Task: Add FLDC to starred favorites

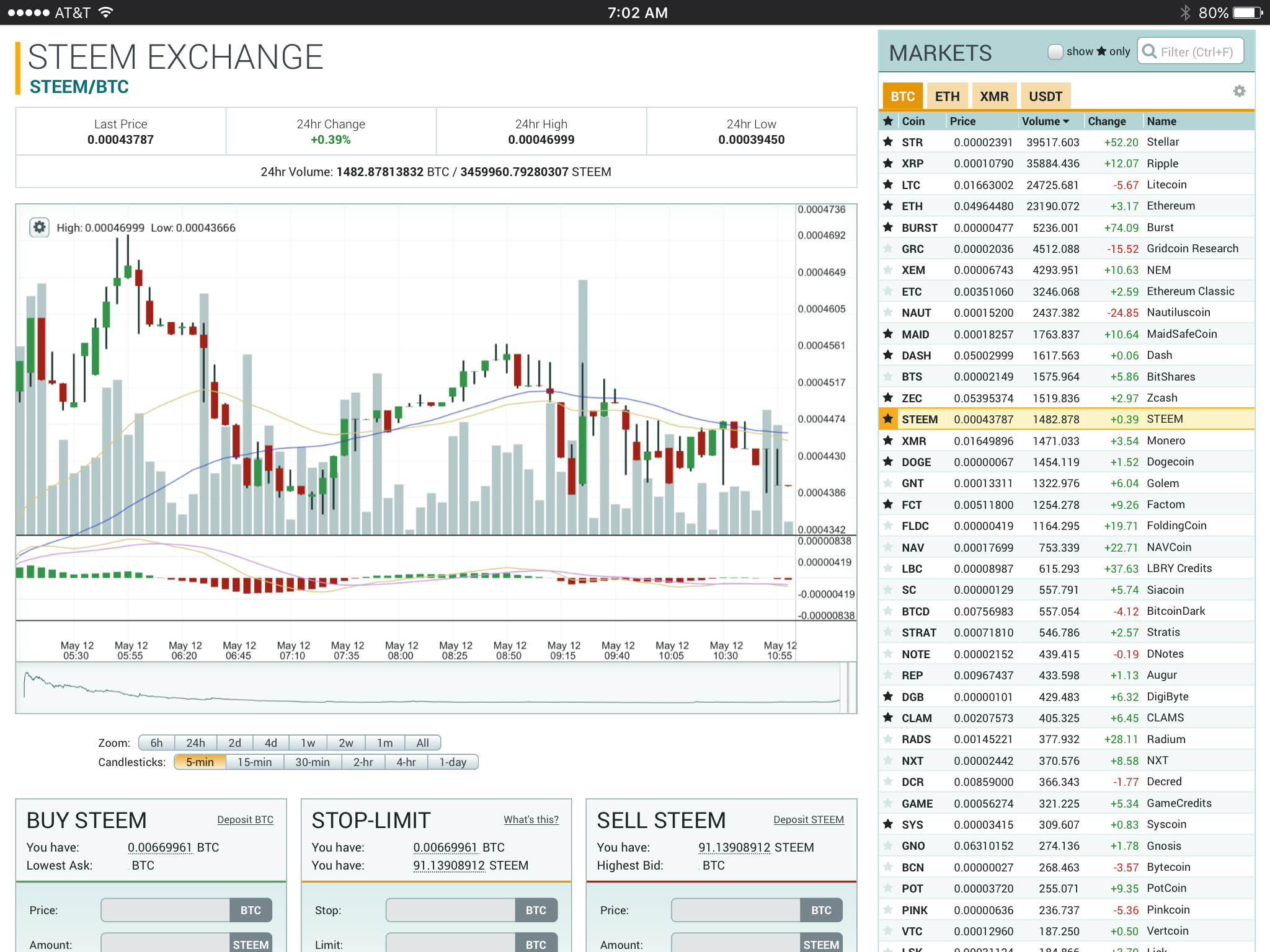Action: [888, 526]
